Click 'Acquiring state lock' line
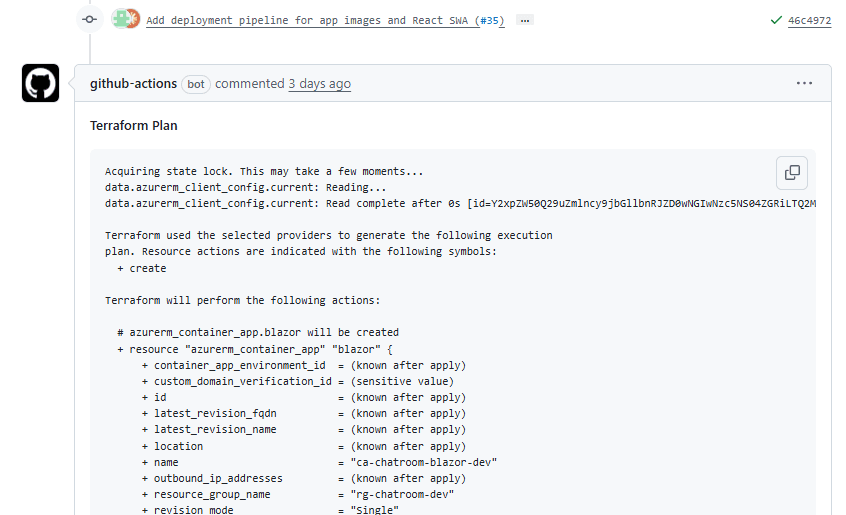The height and width of the screenshot is (515, 846). point(264,171)
